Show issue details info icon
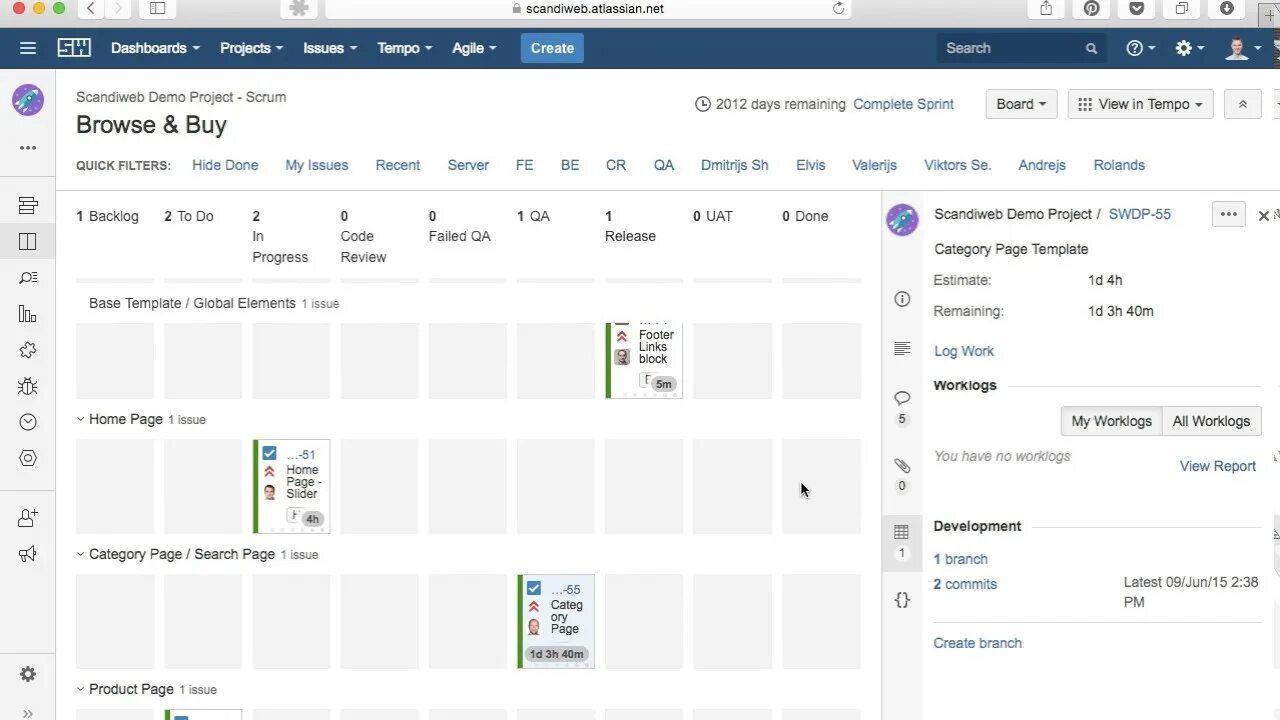 point(902,299)
